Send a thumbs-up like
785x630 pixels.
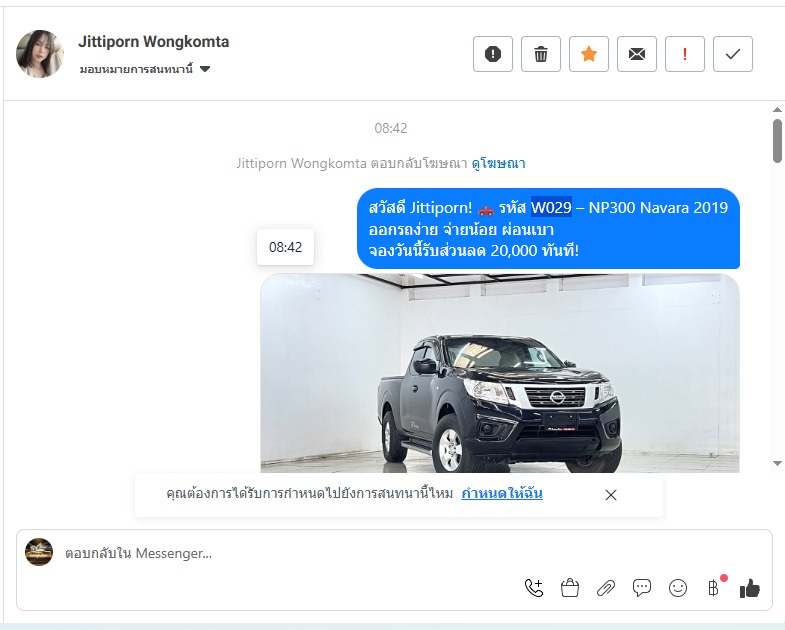coord(749,588)
